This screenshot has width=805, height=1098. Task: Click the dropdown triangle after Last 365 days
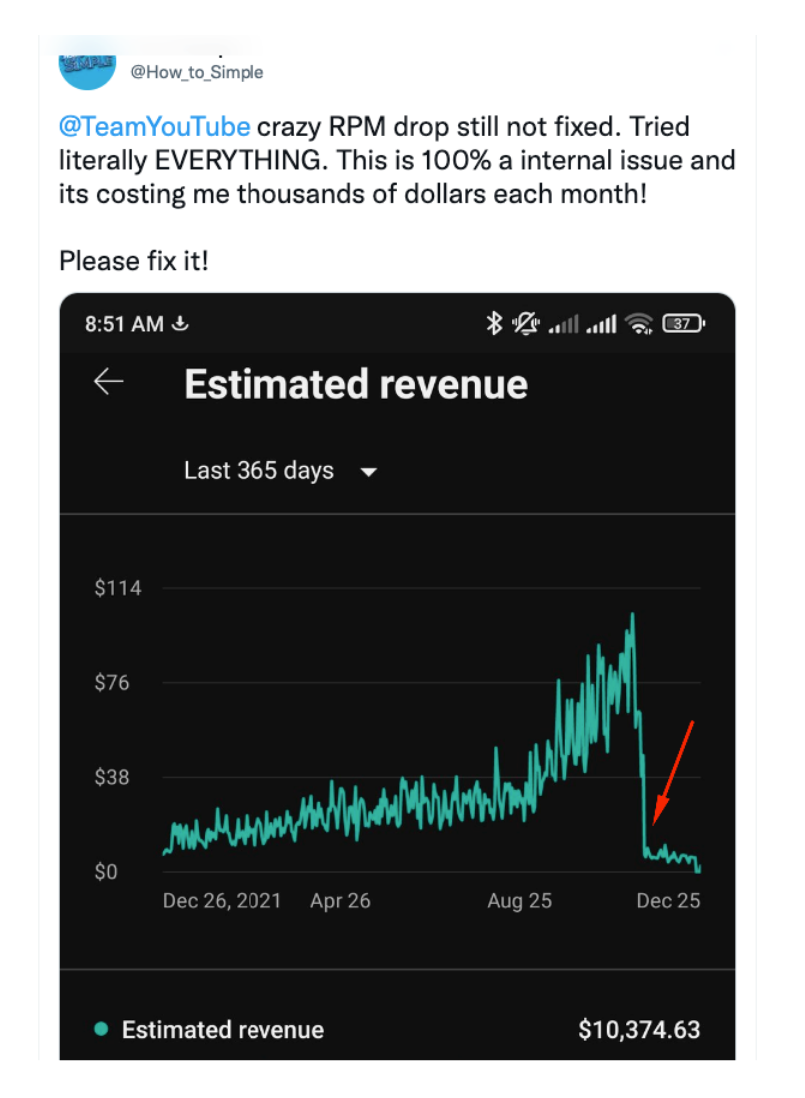(x=369, y=472)
